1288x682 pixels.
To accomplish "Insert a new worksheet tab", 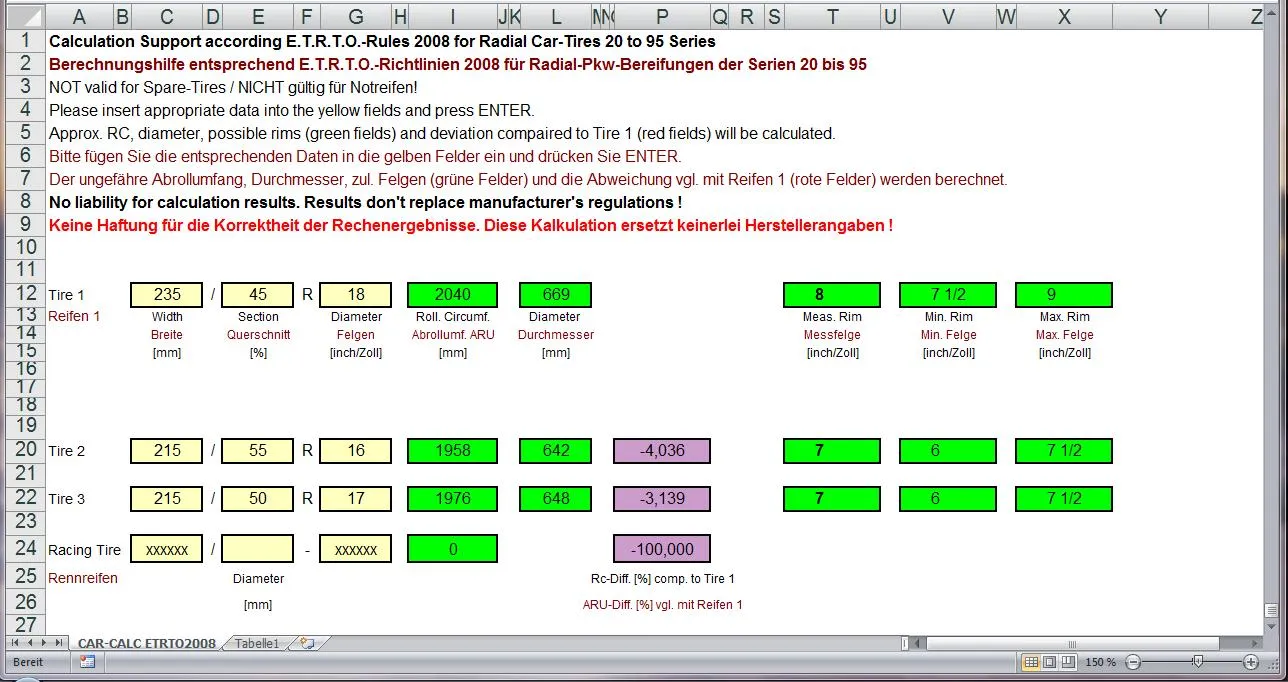I will (x=307, y=643).
